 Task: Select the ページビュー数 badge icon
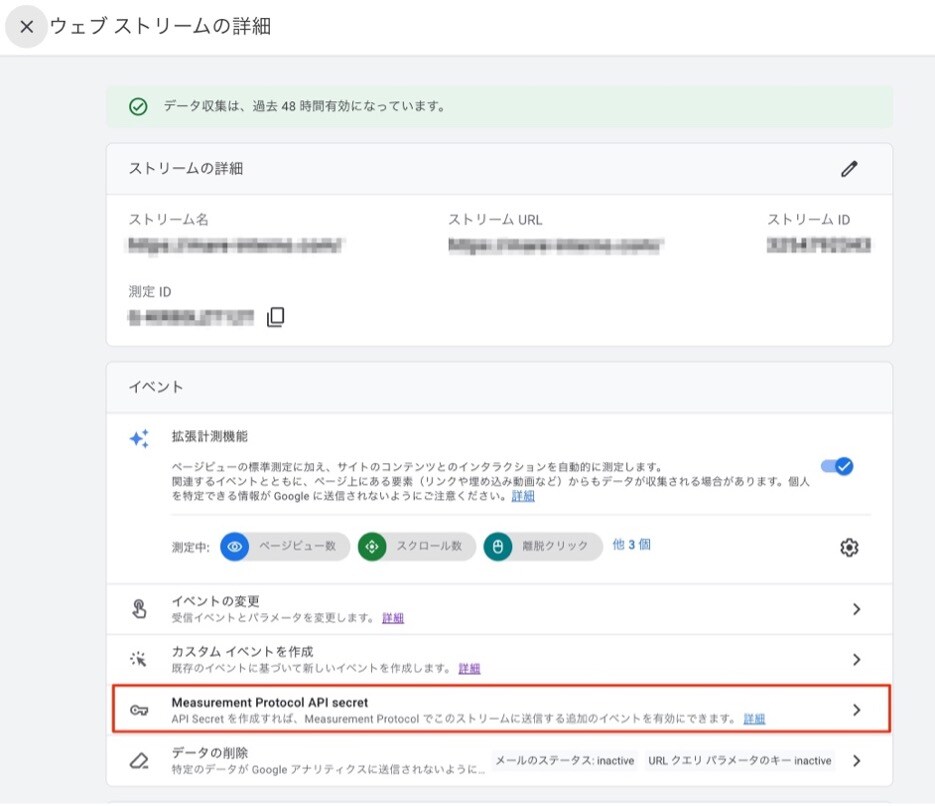click(233, 547)
